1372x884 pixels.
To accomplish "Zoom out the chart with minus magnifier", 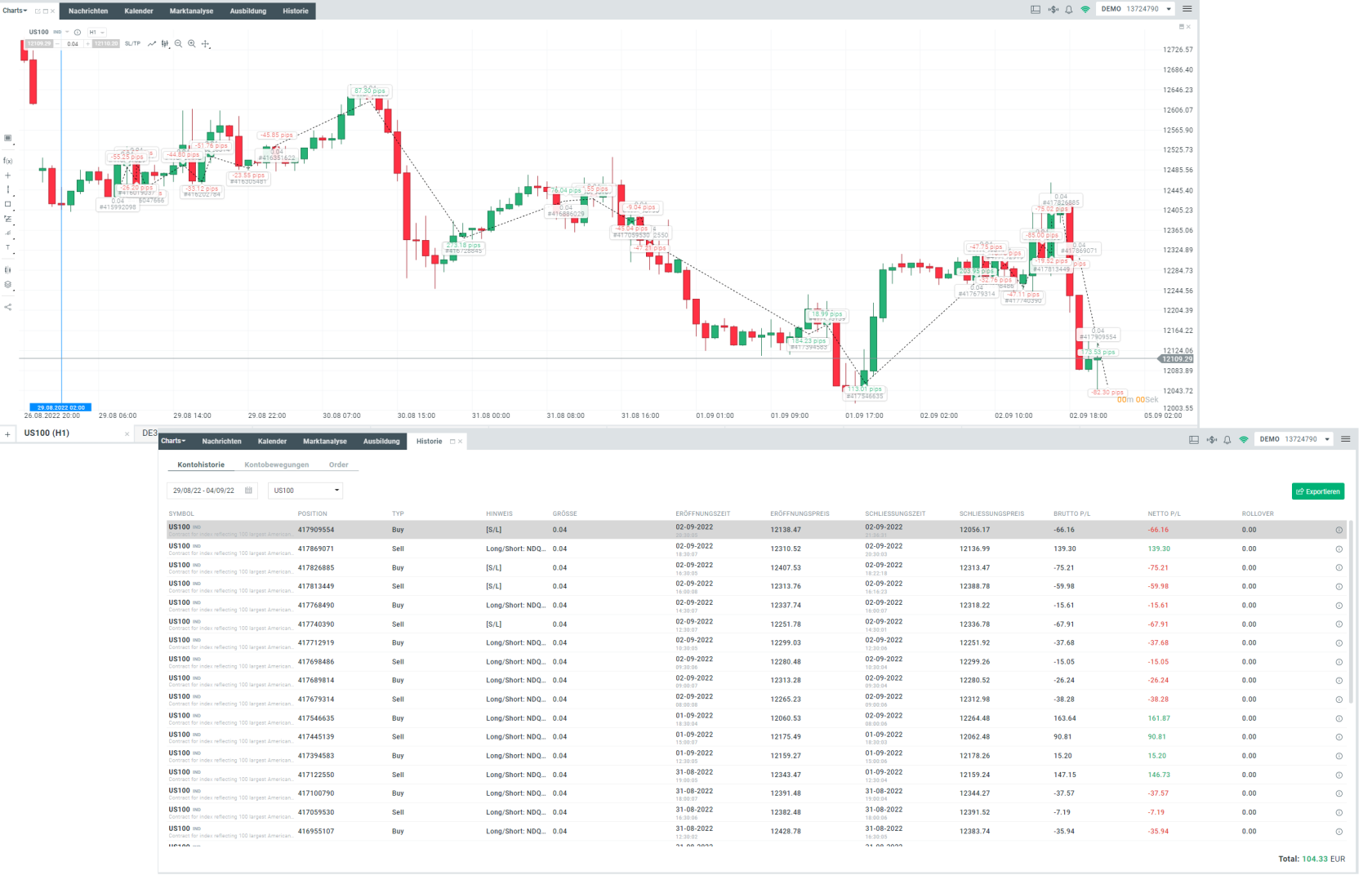I will click(179, 44).
